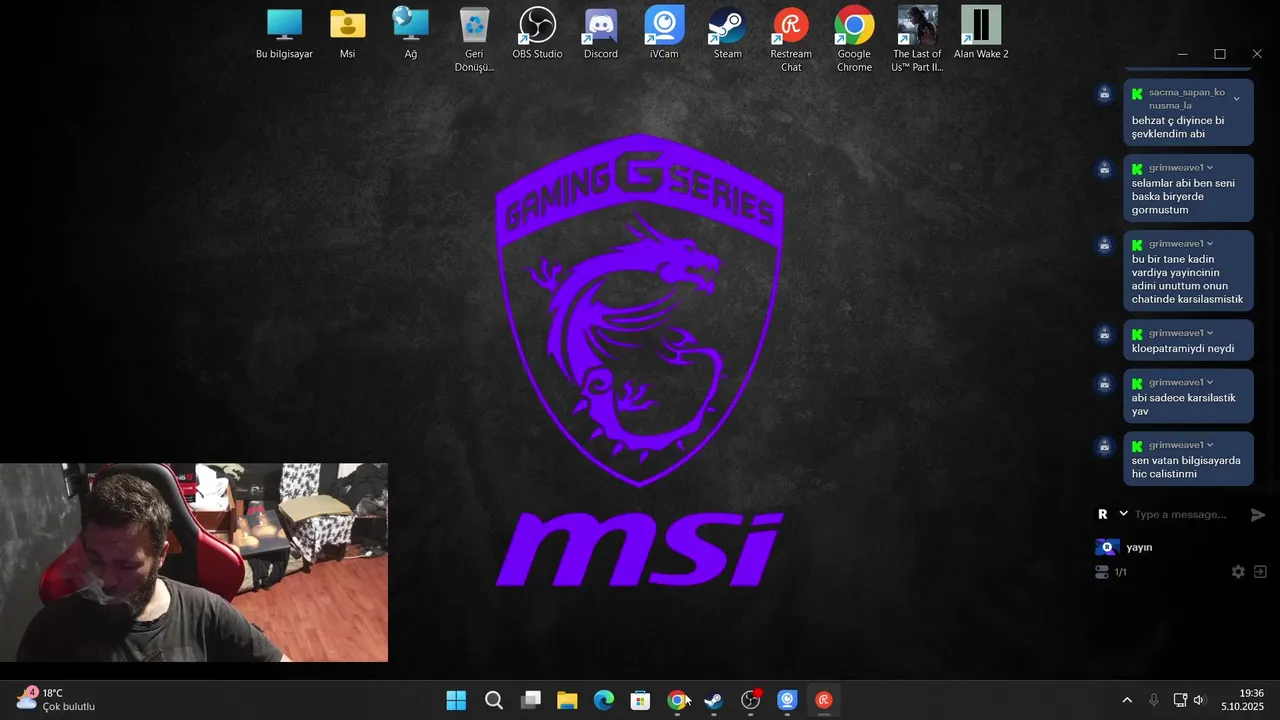The height and width of the screenshot is (720, 1280).
Task: Switch to iVCam in the taskbar
Action: click(x=788, y=700)
